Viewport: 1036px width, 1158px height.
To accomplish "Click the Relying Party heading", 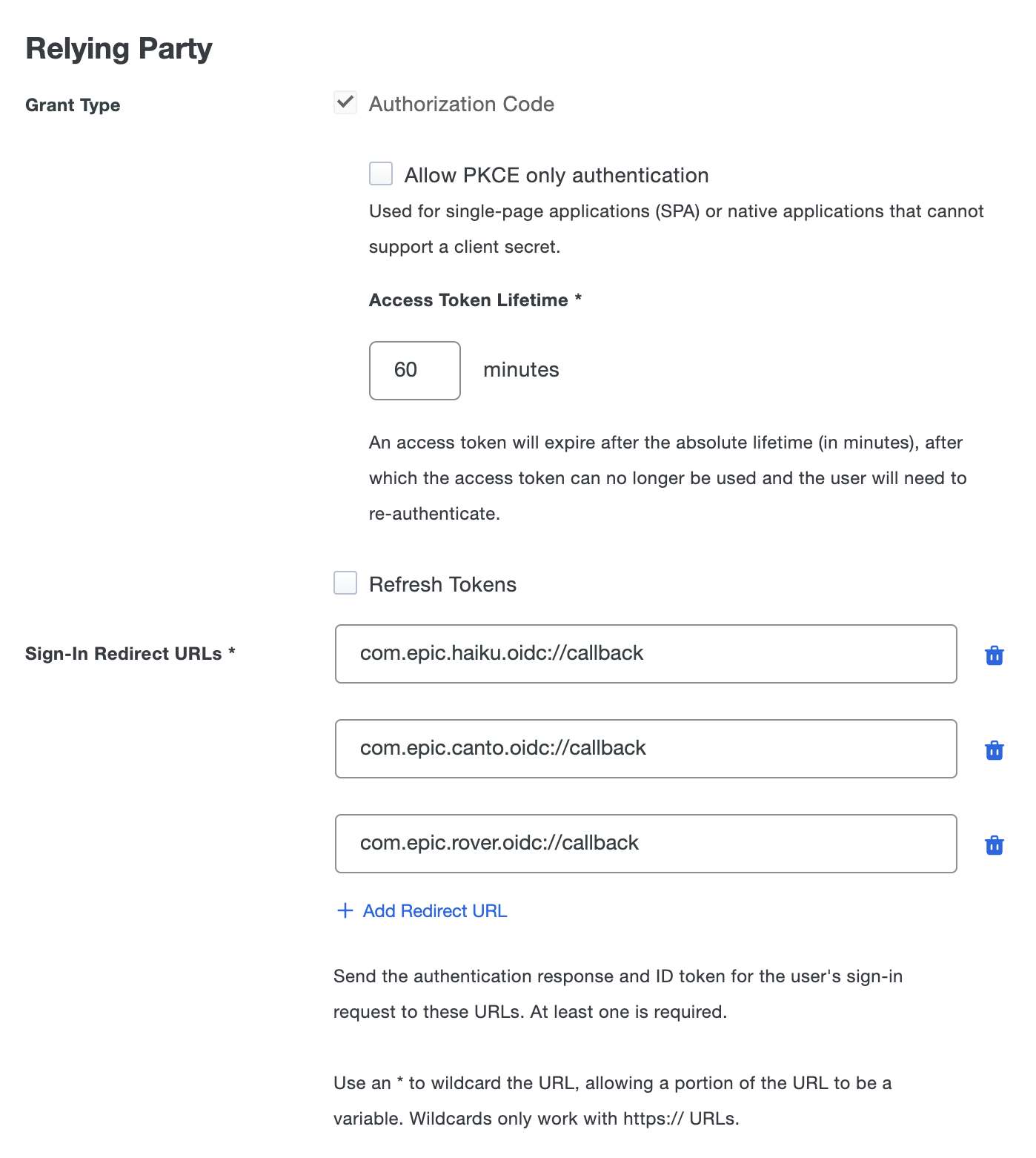I will [x=119, y=47].
